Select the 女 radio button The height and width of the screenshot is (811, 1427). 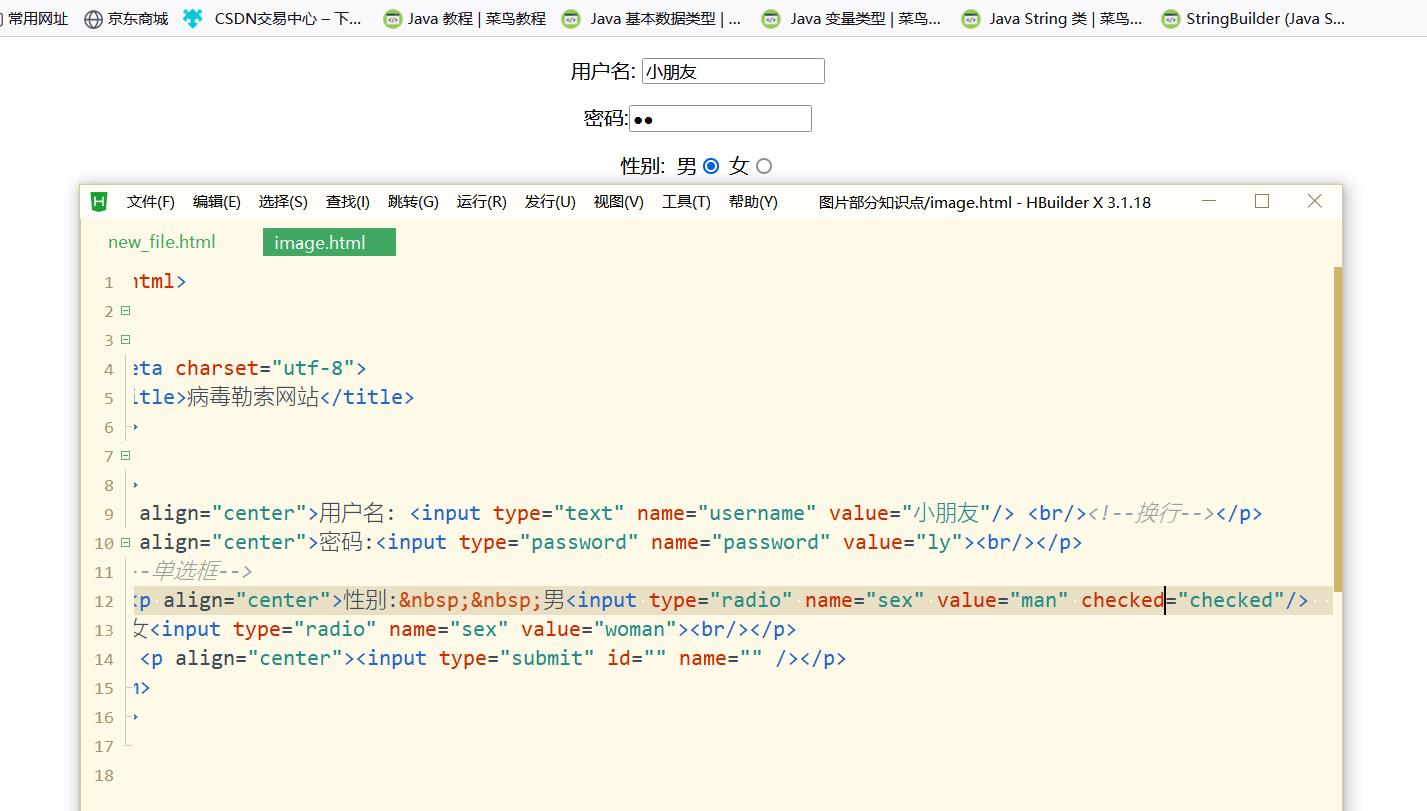tap(764, 166)
